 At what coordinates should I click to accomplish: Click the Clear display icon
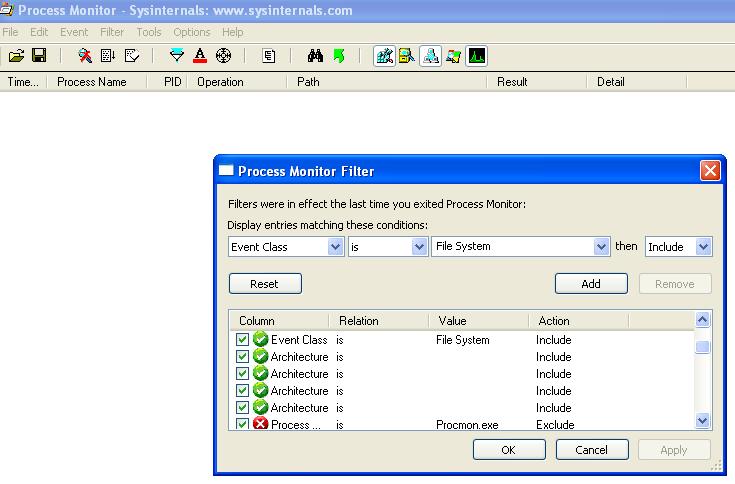[132, 56]
